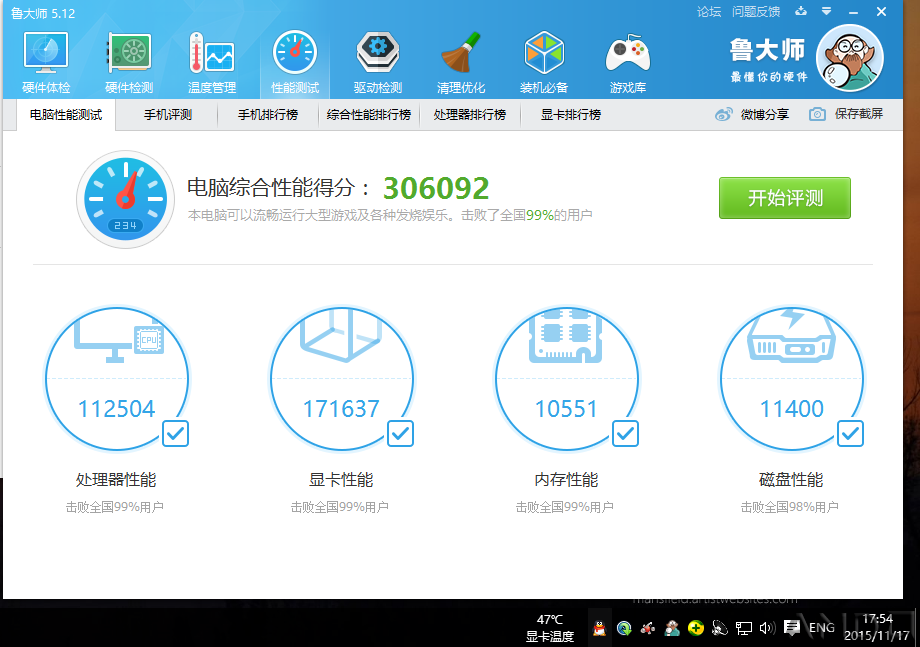Screen dimensions: 920x647
Task: Click the 磁盘性能 label
Action: click(792, 480)
